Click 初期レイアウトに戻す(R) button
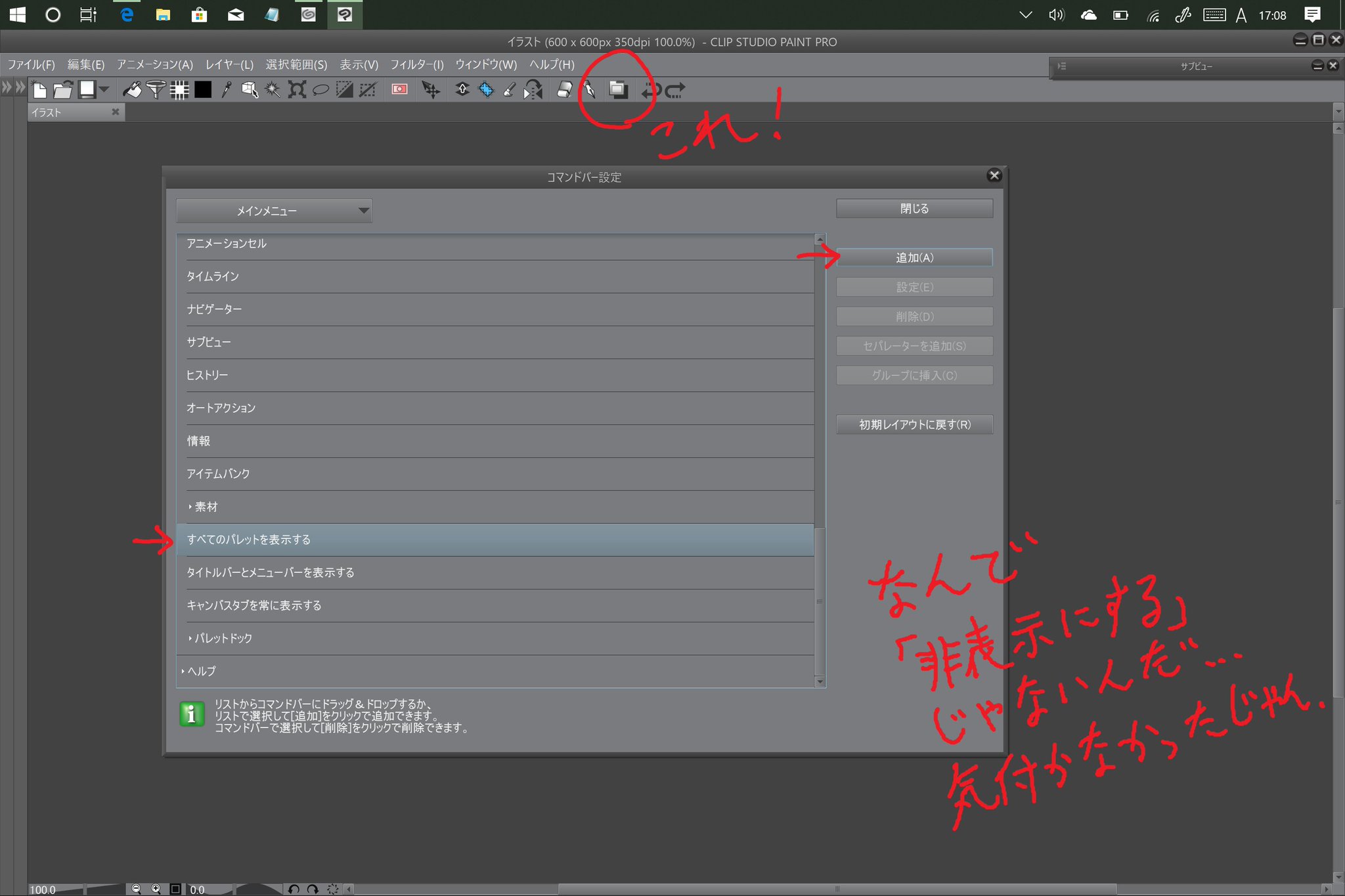This screenshot has width=1345, height=896. pos(914,425)
